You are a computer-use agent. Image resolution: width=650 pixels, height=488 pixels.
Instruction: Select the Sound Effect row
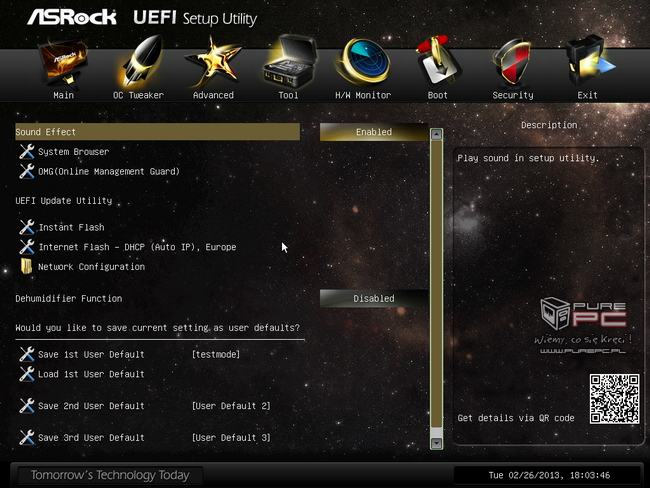(158, 132)
